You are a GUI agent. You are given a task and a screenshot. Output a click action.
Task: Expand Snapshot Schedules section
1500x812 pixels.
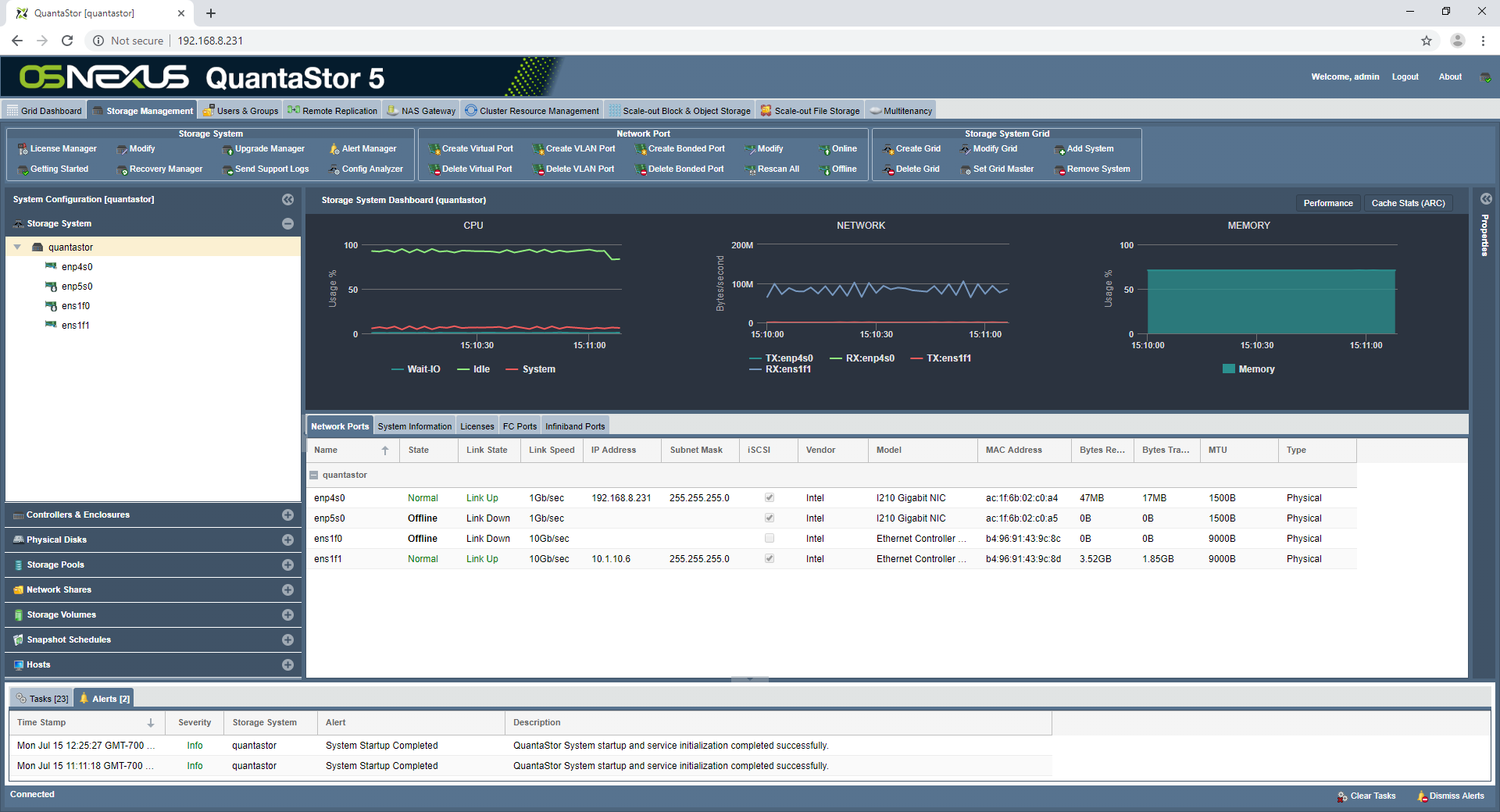[287, 639]
